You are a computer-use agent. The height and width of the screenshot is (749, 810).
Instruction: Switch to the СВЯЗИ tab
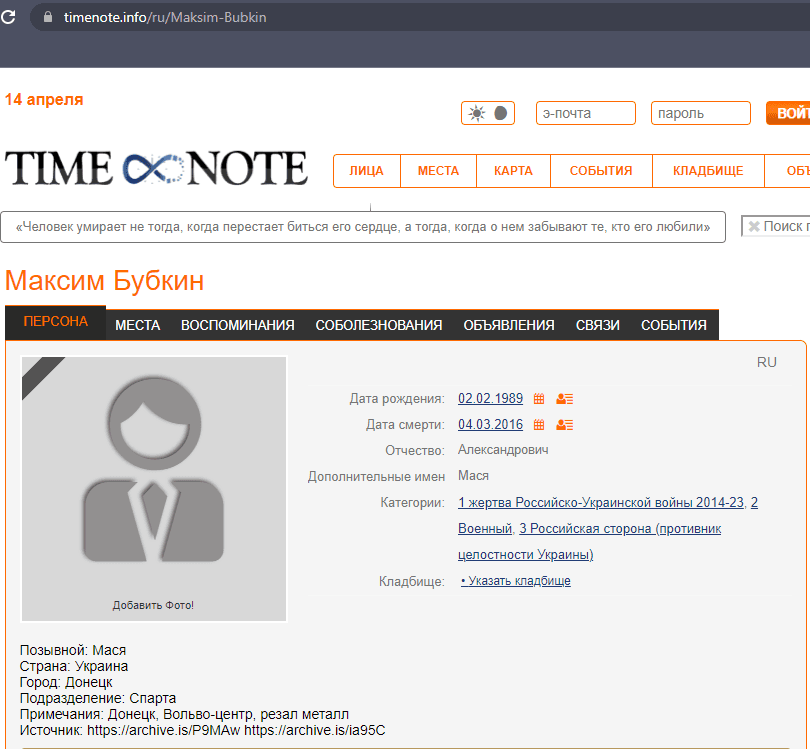[x=598, y=325]
